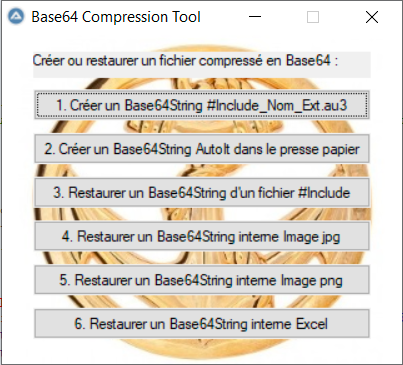Click button 4 Restaurer Base64String interne Image jpg
This screenshot has width=403, height=365.
[x=202, y=236]
